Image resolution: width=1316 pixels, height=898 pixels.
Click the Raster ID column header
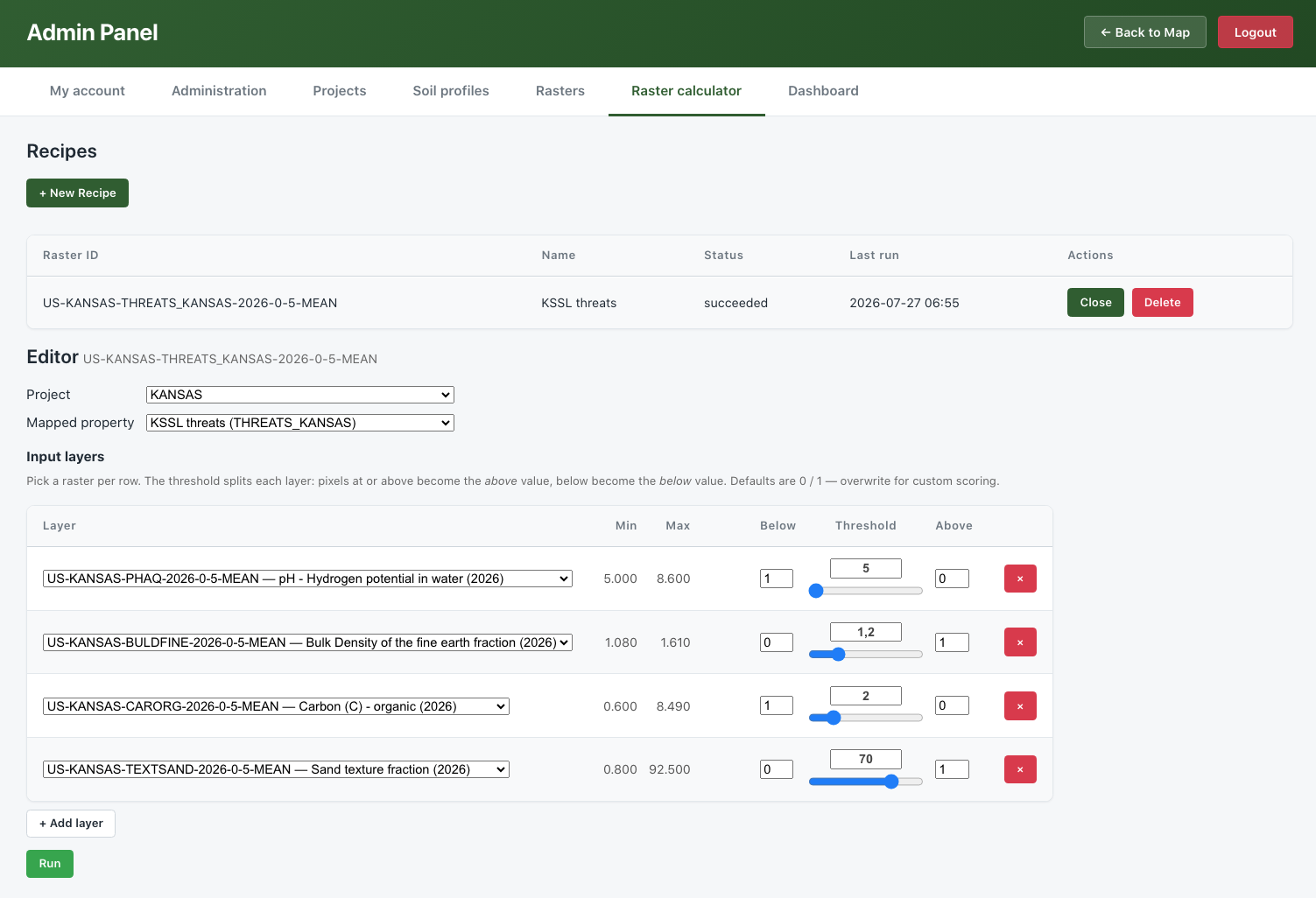click(71, 256)
